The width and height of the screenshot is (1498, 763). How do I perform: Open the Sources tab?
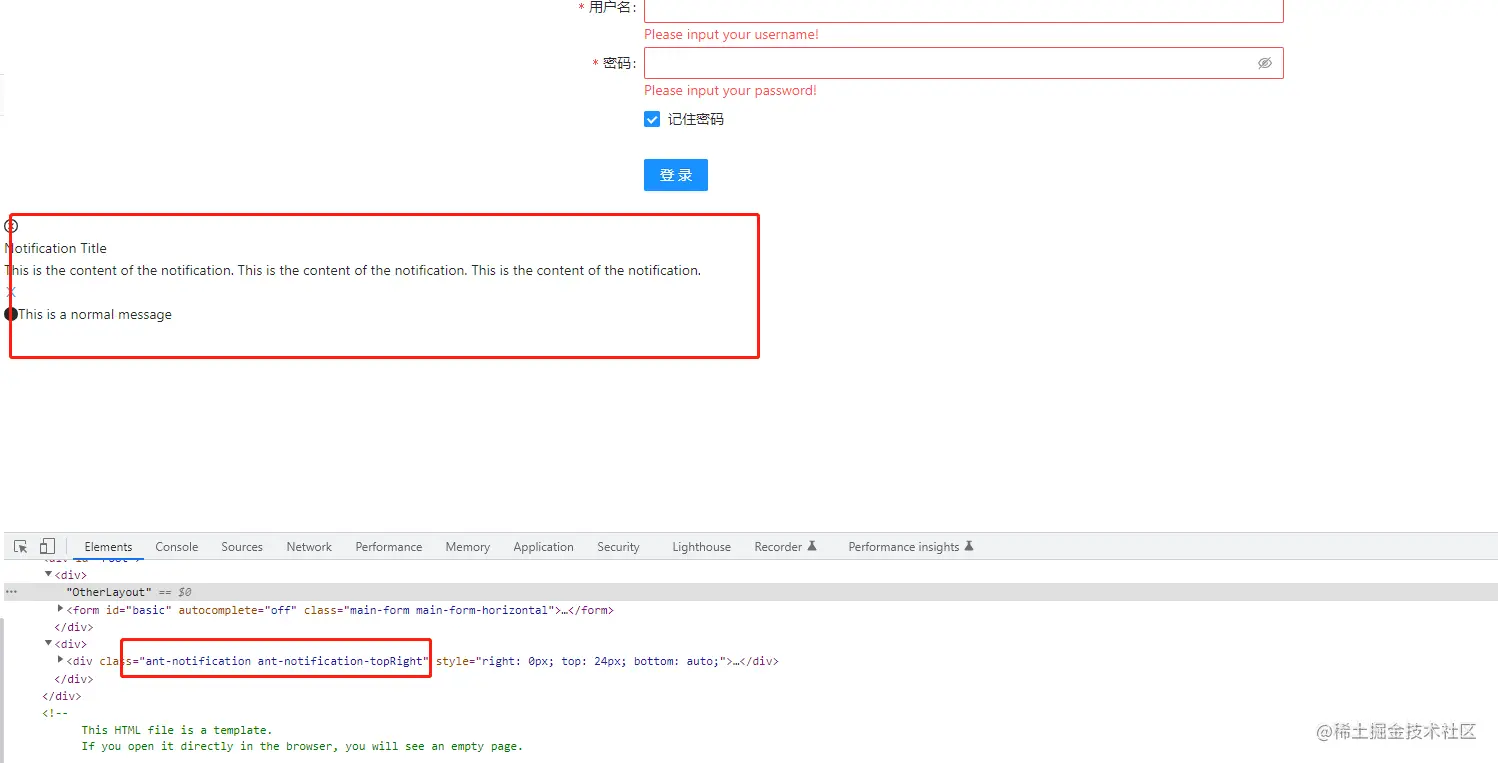(x=242, y=547)
